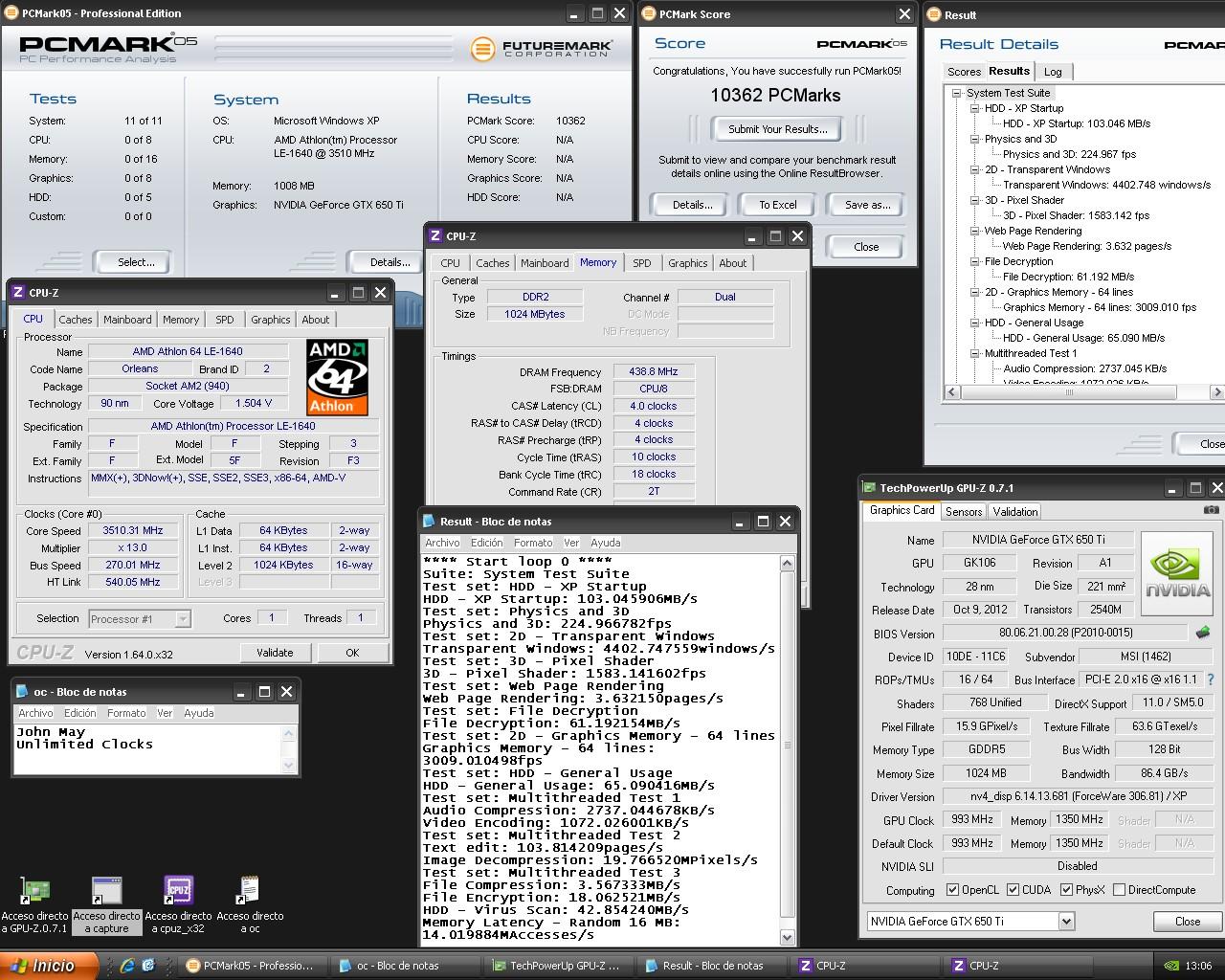The height and width of the screenshot is (980, 1225).
Task: Toggle the PhysX checkbox in GPU-Z
Action: pyautogui.click(x=1066, y=890)
